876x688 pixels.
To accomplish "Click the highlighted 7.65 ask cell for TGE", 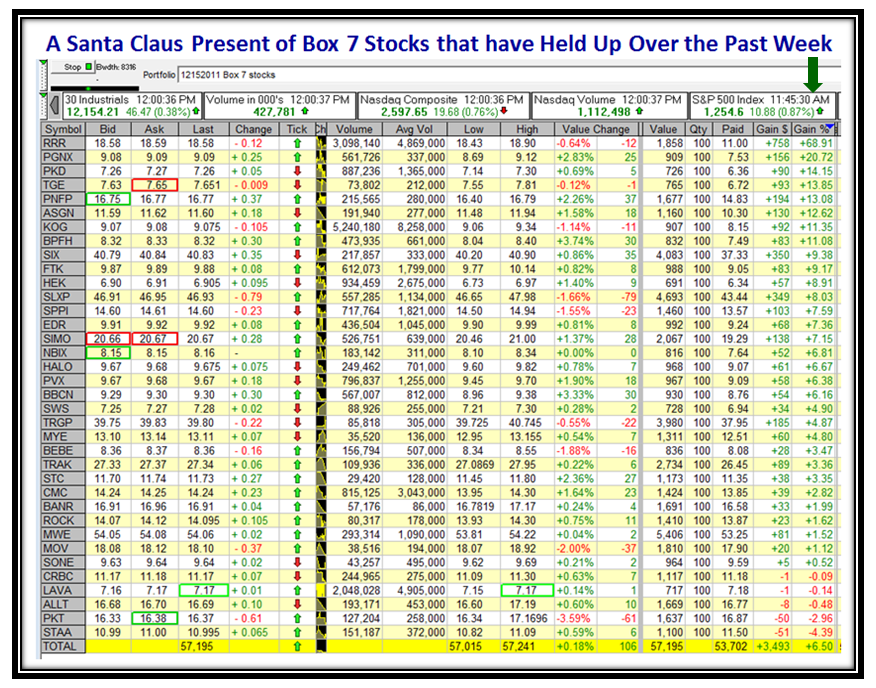I will pyautogui.click(x=155, y=186).
